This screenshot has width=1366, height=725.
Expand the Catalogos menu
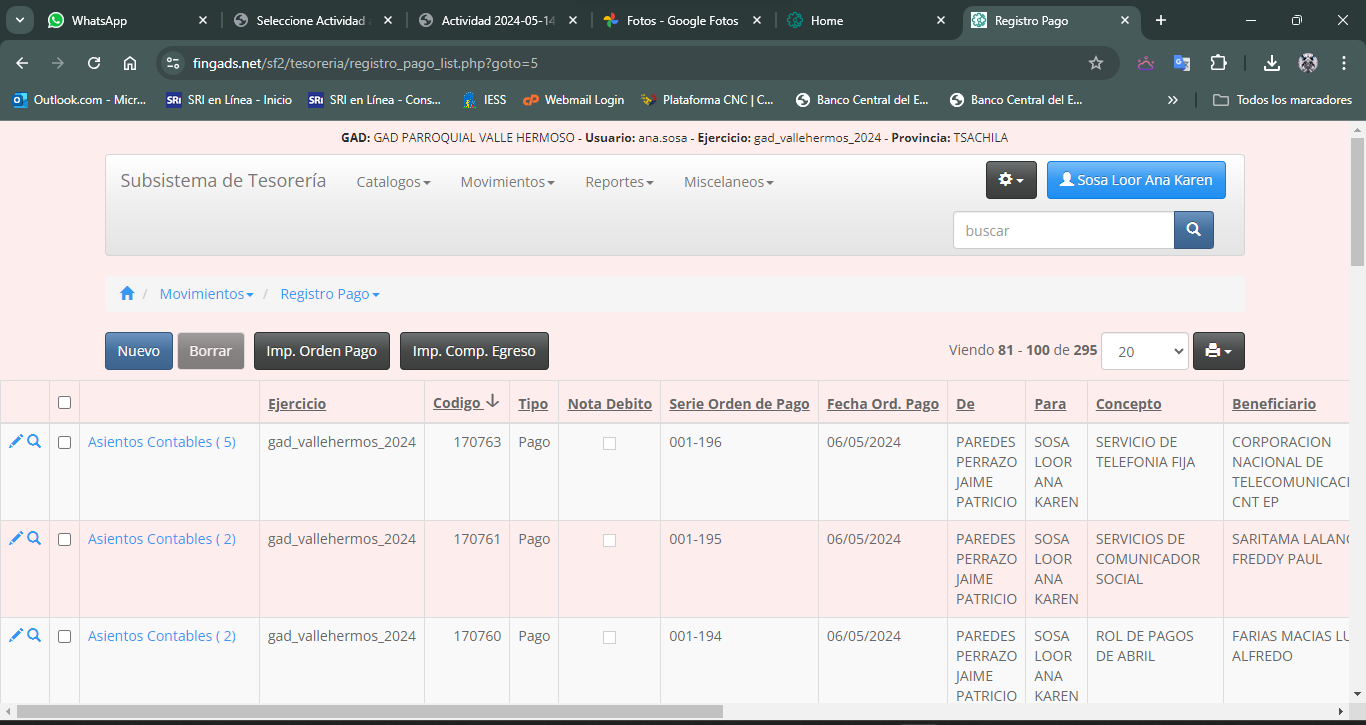[393, 182]
